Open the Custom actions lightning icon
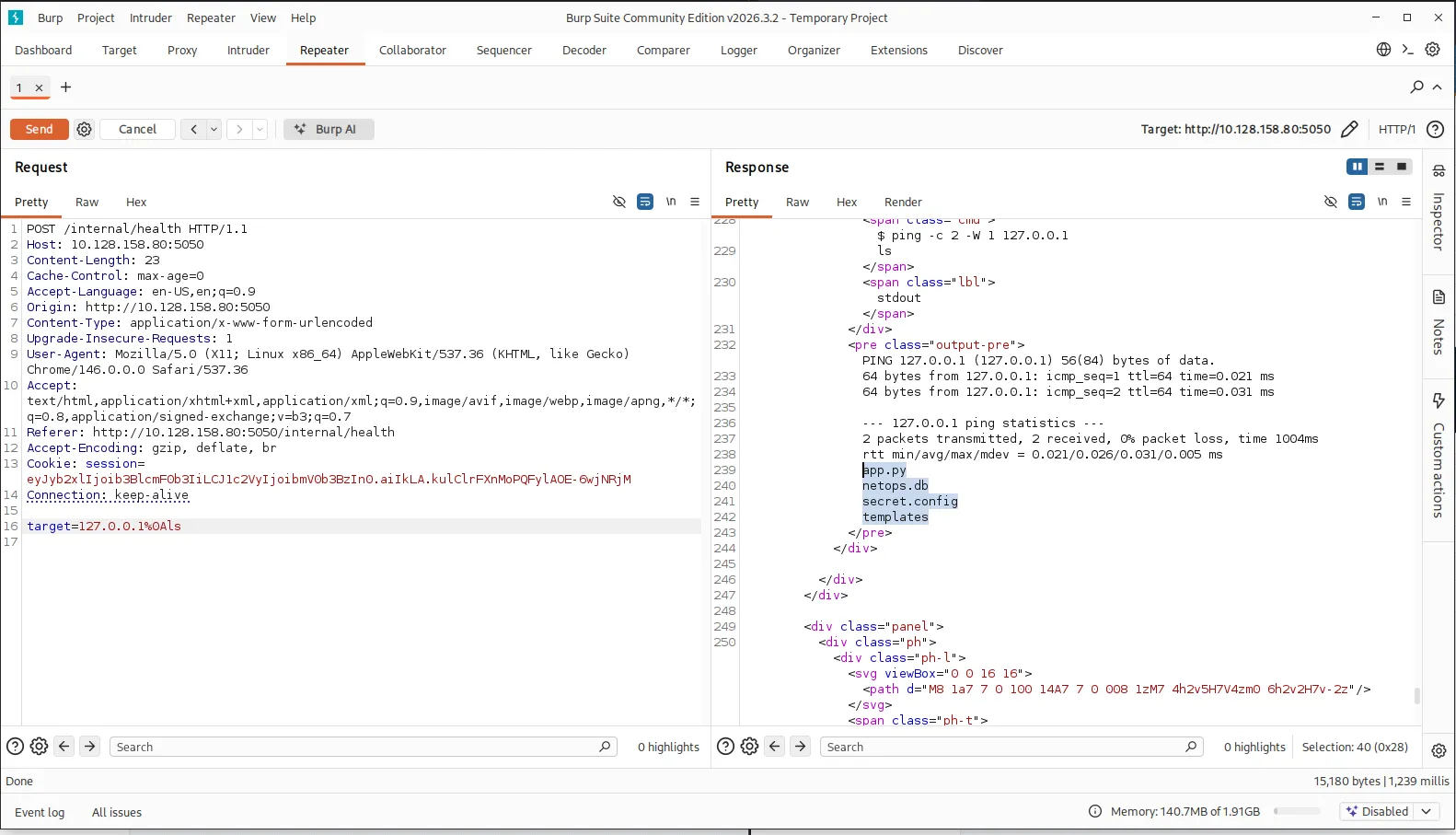The width and height of the screenshot is (1456, 835). point(1439,400)
